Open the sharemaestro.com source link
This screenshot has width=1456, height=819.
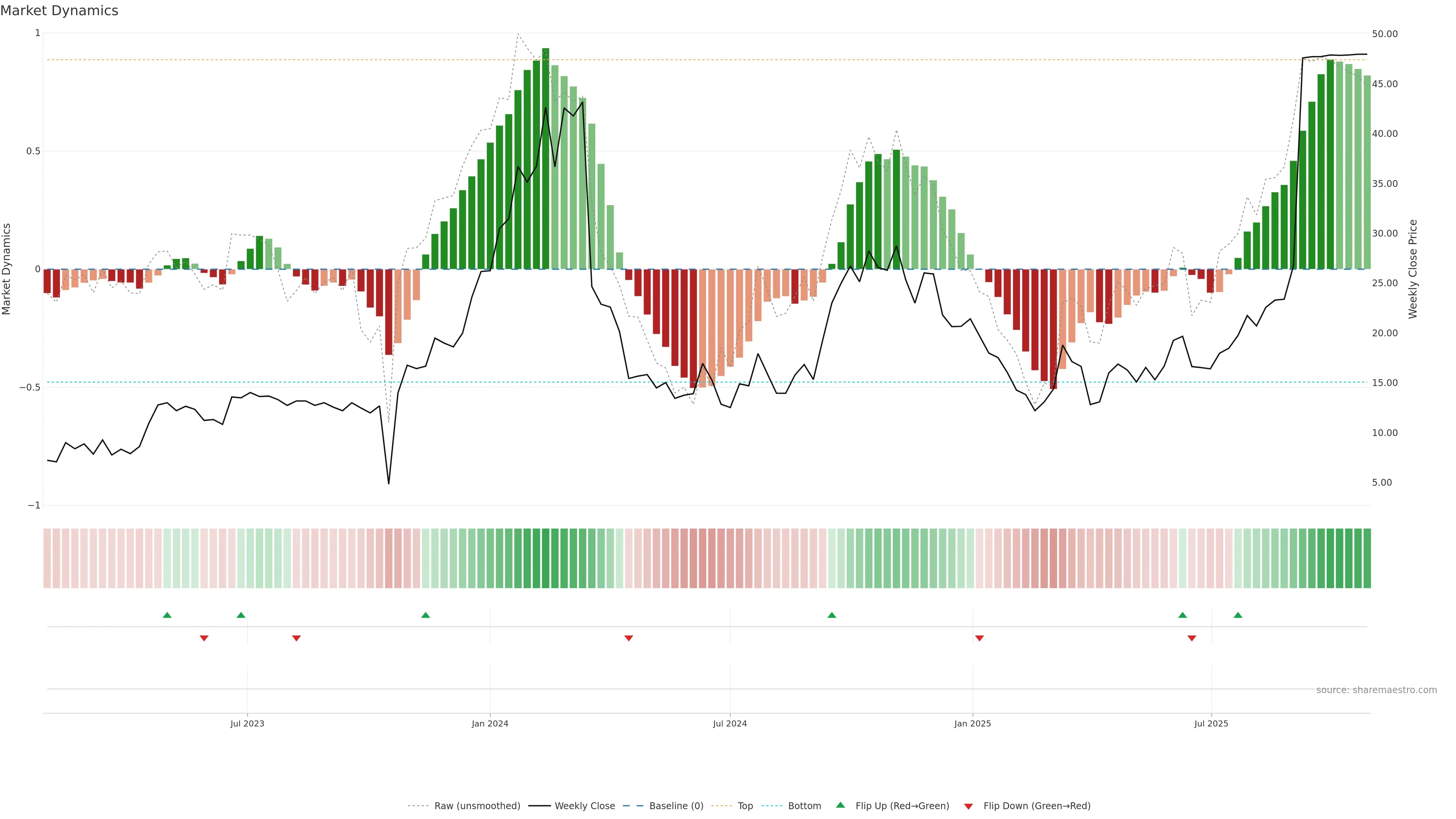1376,690
